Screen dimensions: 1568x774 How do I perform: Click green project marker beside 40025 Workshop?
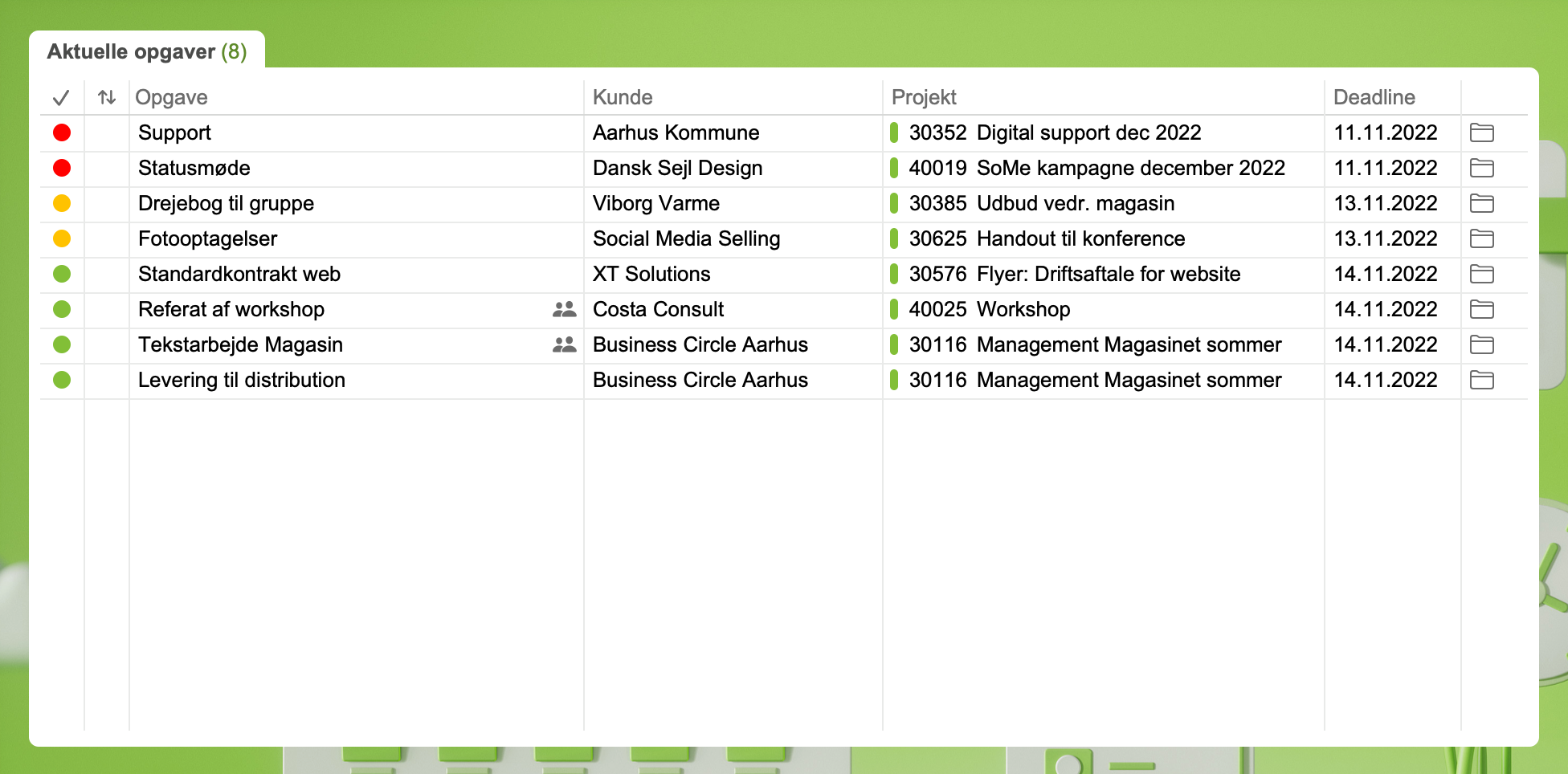point(894,309)
